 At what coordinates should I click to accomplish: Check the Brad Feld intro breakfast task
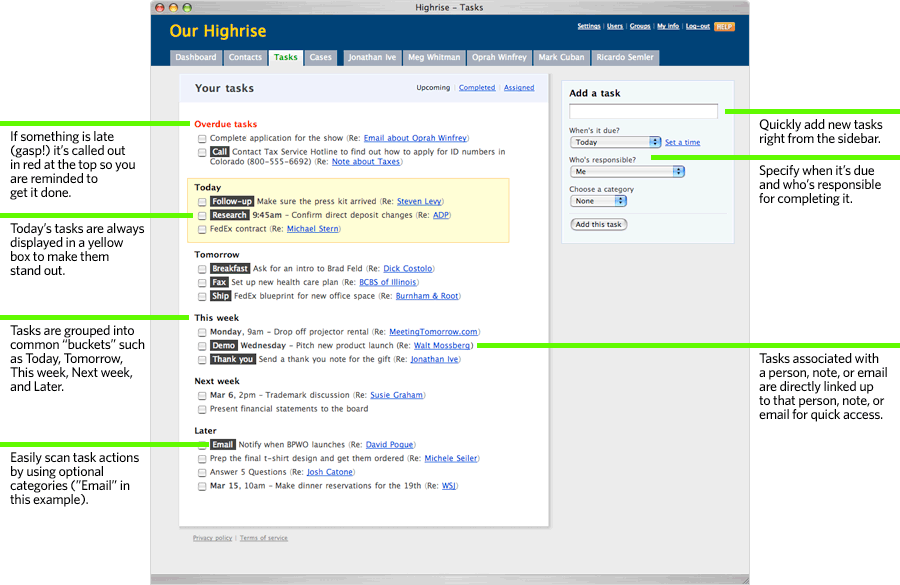202,269
